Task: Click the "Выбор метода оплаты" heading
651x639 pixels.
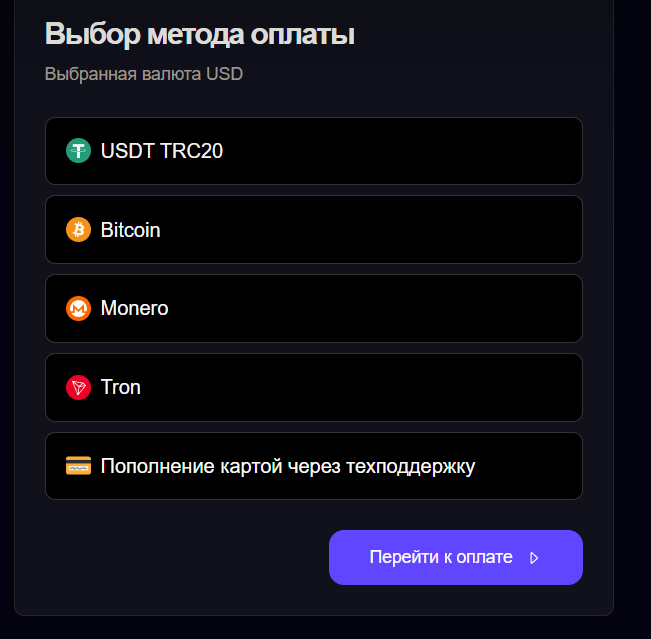Action: (200, 34)
